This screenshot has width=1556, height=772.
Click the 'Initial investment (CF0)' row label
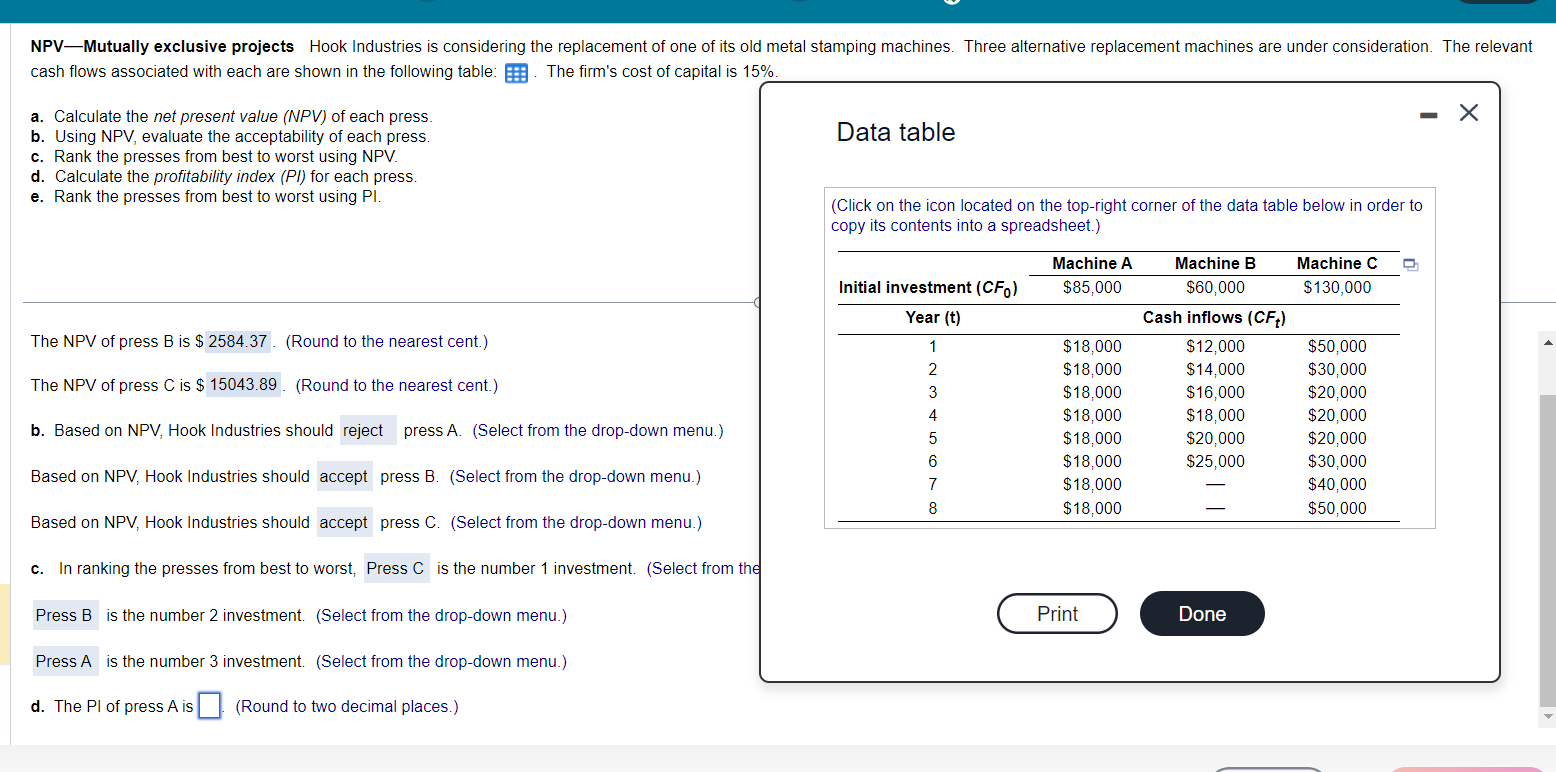point(928,288)
